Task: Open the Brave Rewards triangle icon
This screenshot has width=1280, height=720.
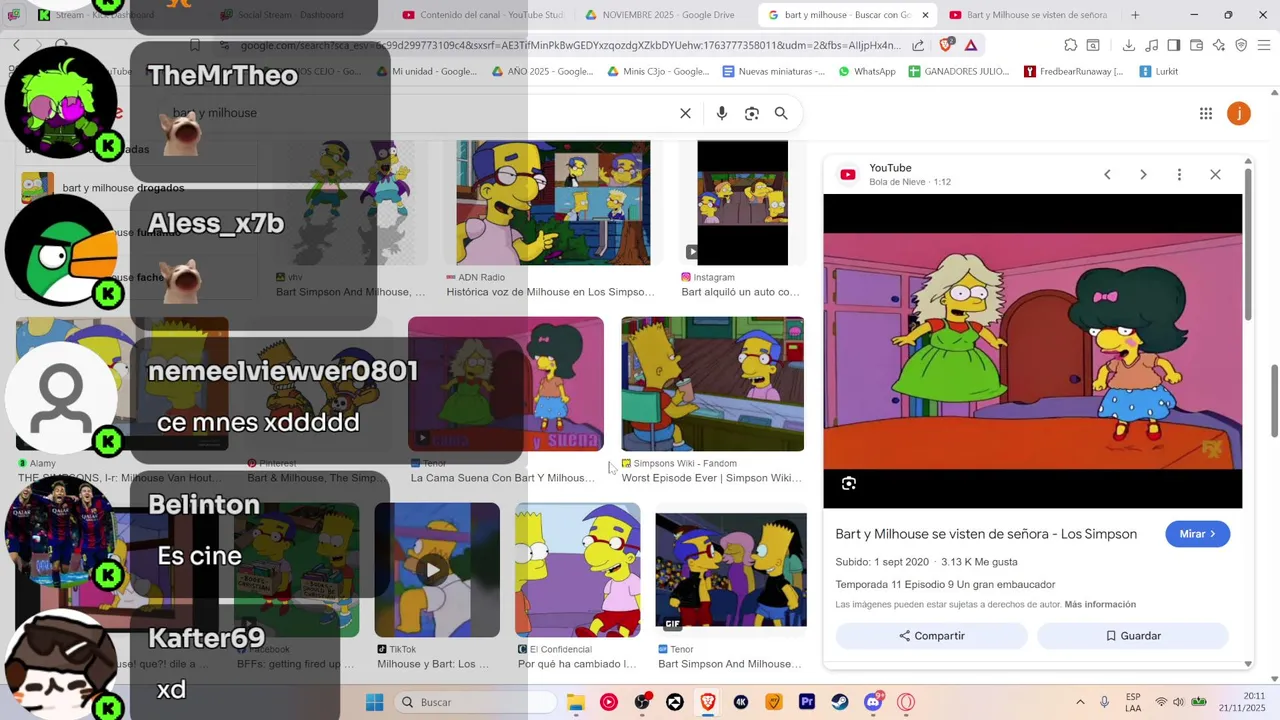Action: point(971,45)
